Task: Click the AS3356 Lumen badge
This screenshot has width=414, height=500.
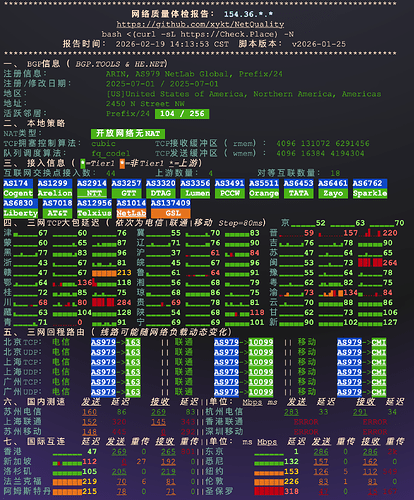Action: (195, 188)
